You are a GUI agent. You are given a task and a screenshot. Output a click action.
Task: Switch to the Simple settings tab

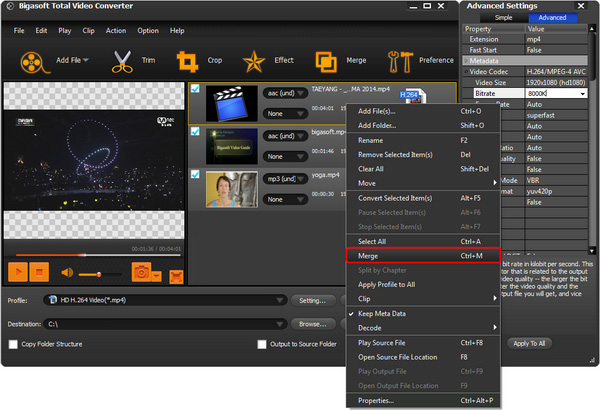[x=504, y=18]
